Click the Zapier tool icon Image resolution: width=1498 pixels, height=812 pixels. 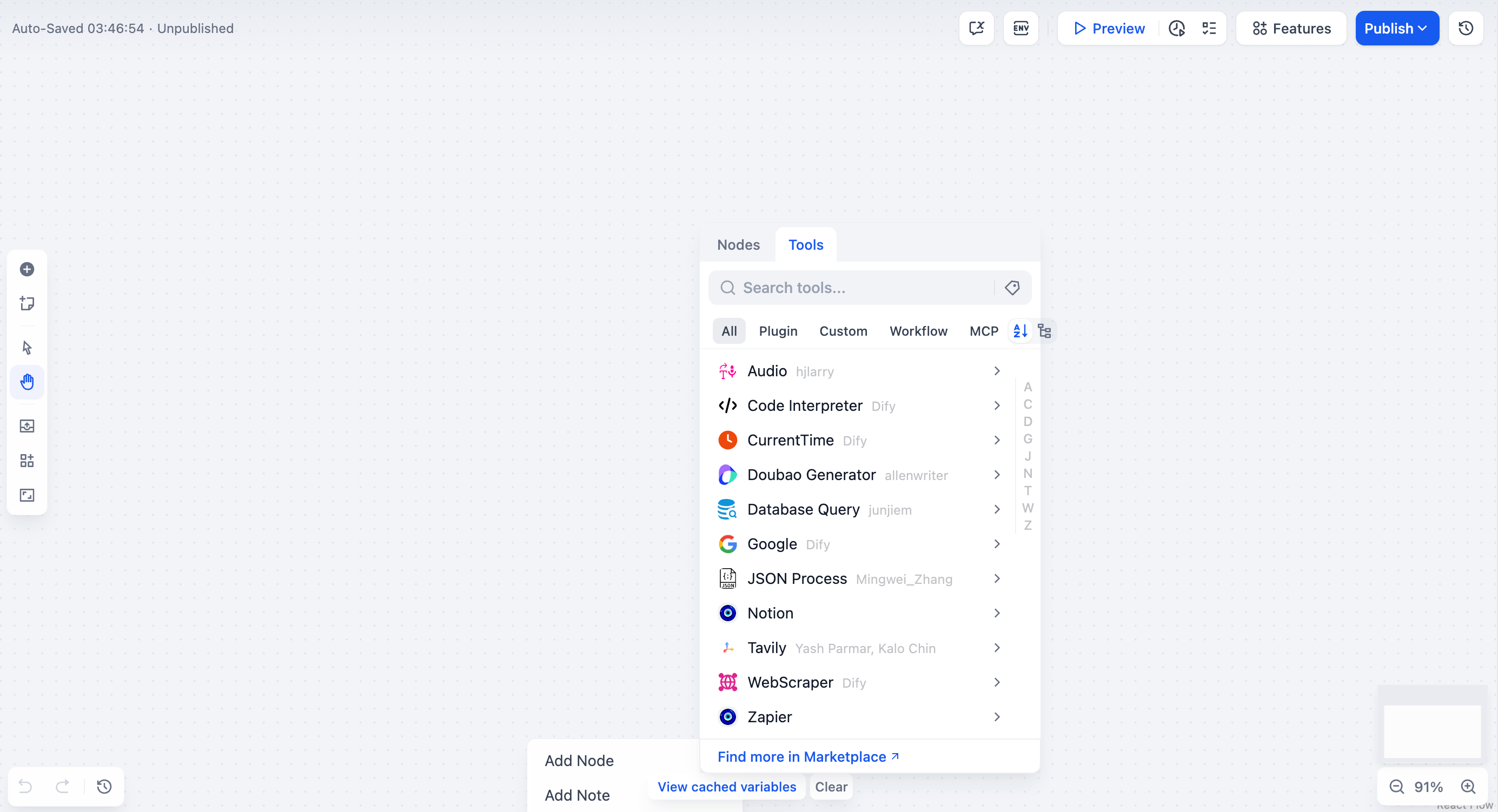point(727,717)
